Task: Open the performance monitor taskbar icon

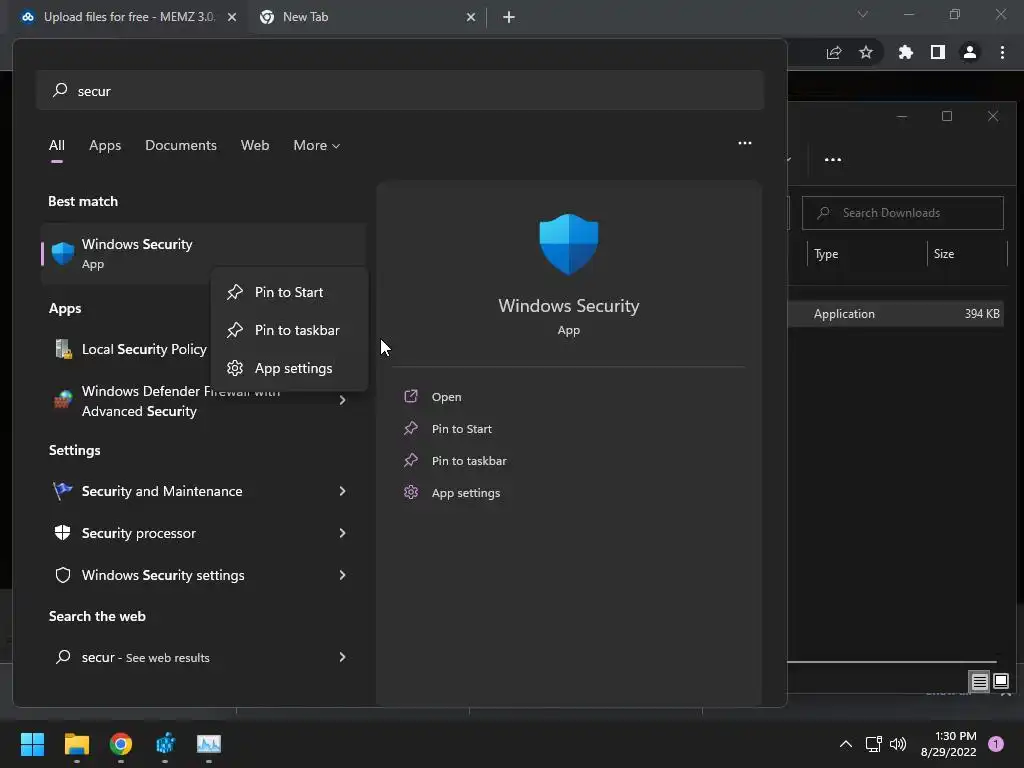Action: 209,744
